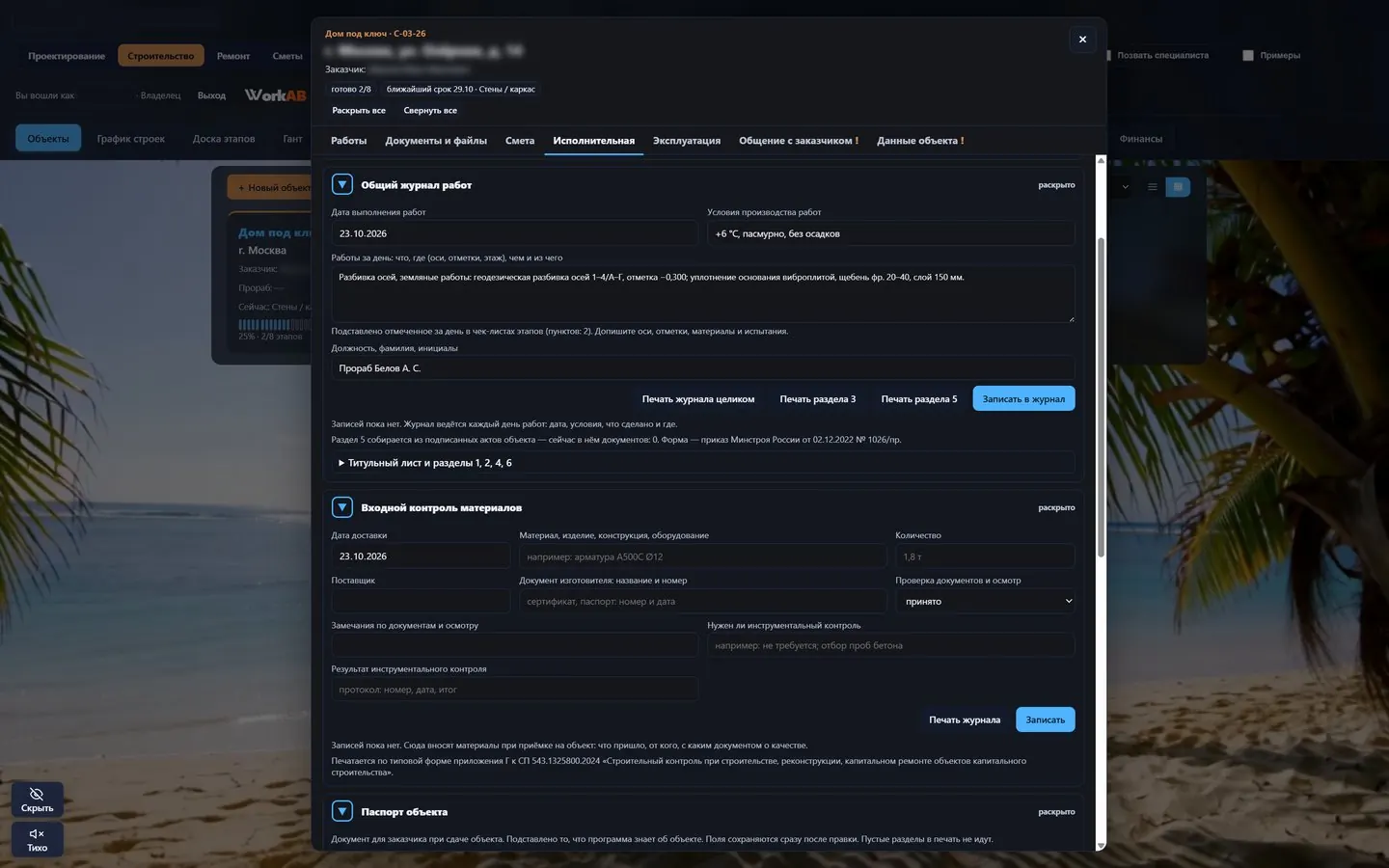Toggle Позвать специалиста checkbox

tap(1109, 56)
